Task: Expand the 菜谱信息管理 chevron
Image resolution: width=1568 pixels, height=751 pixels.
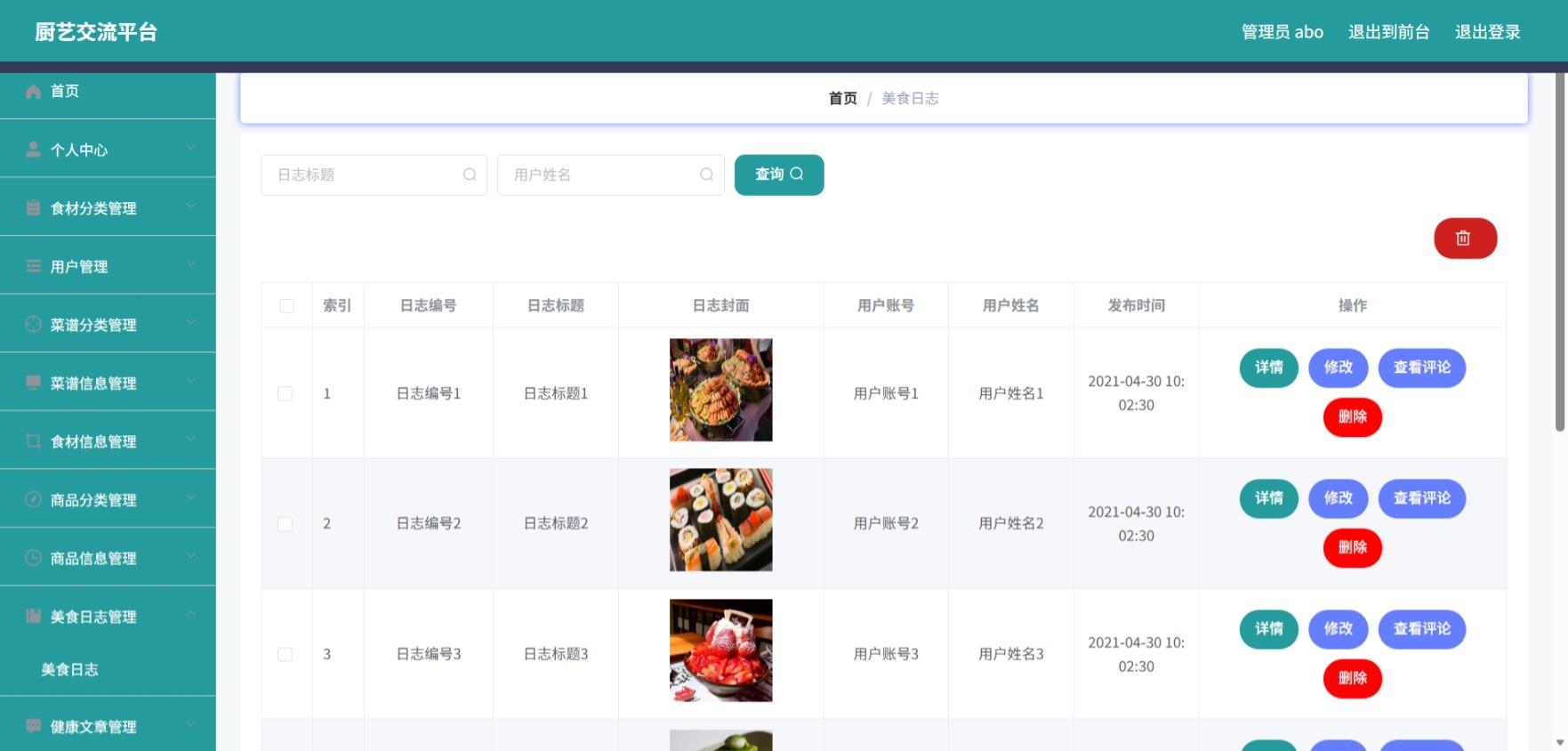Action: point(191,381)
